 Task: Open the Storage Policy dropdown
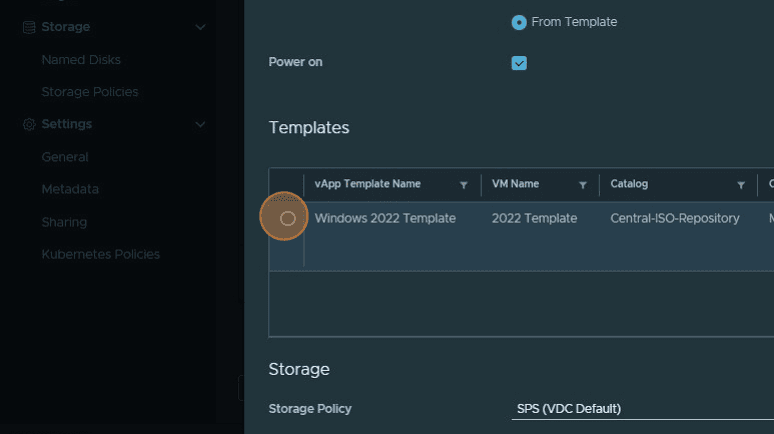(643, 409)
